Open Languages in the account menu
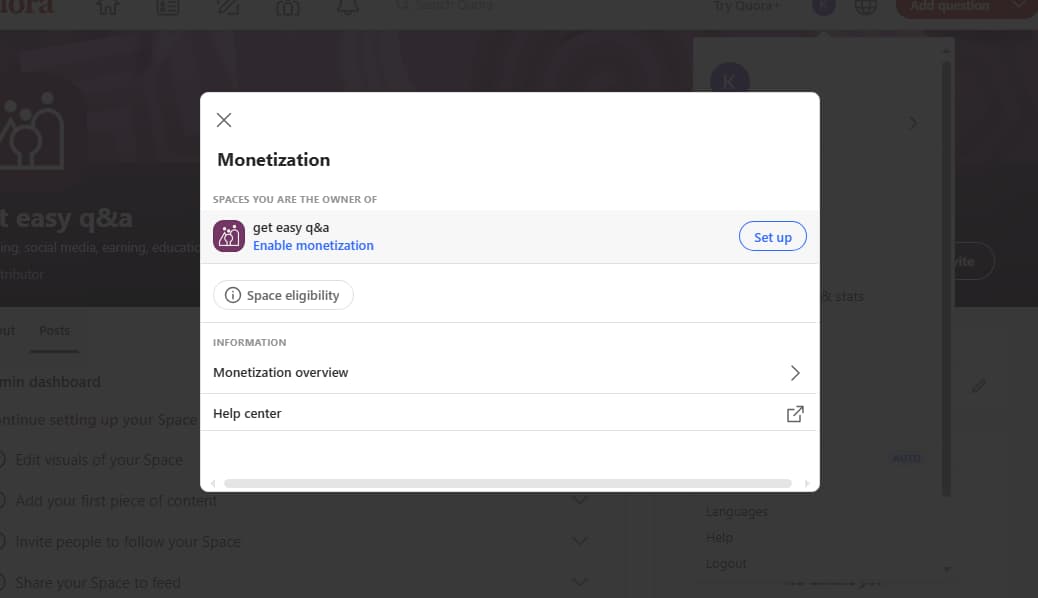 [737, 512]
